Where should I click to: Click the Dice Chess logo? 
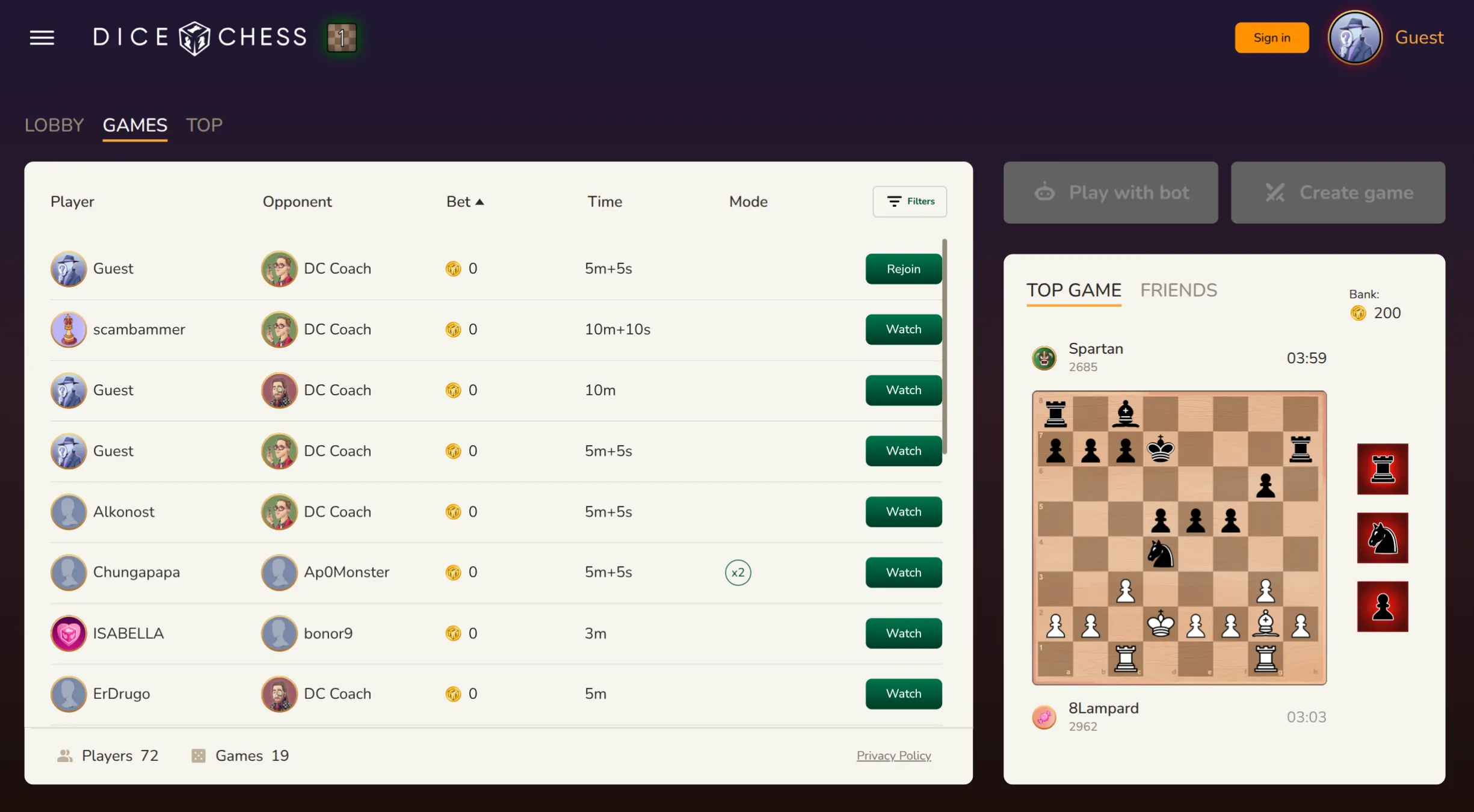pyautogui.click(x=200, y=38)
